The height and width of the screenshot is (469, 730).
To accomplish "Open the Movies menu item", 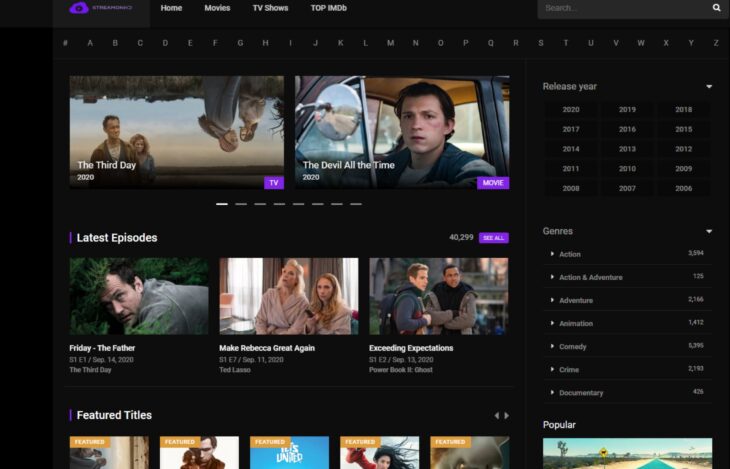I will pyautogui.click(x=217, y=8).
